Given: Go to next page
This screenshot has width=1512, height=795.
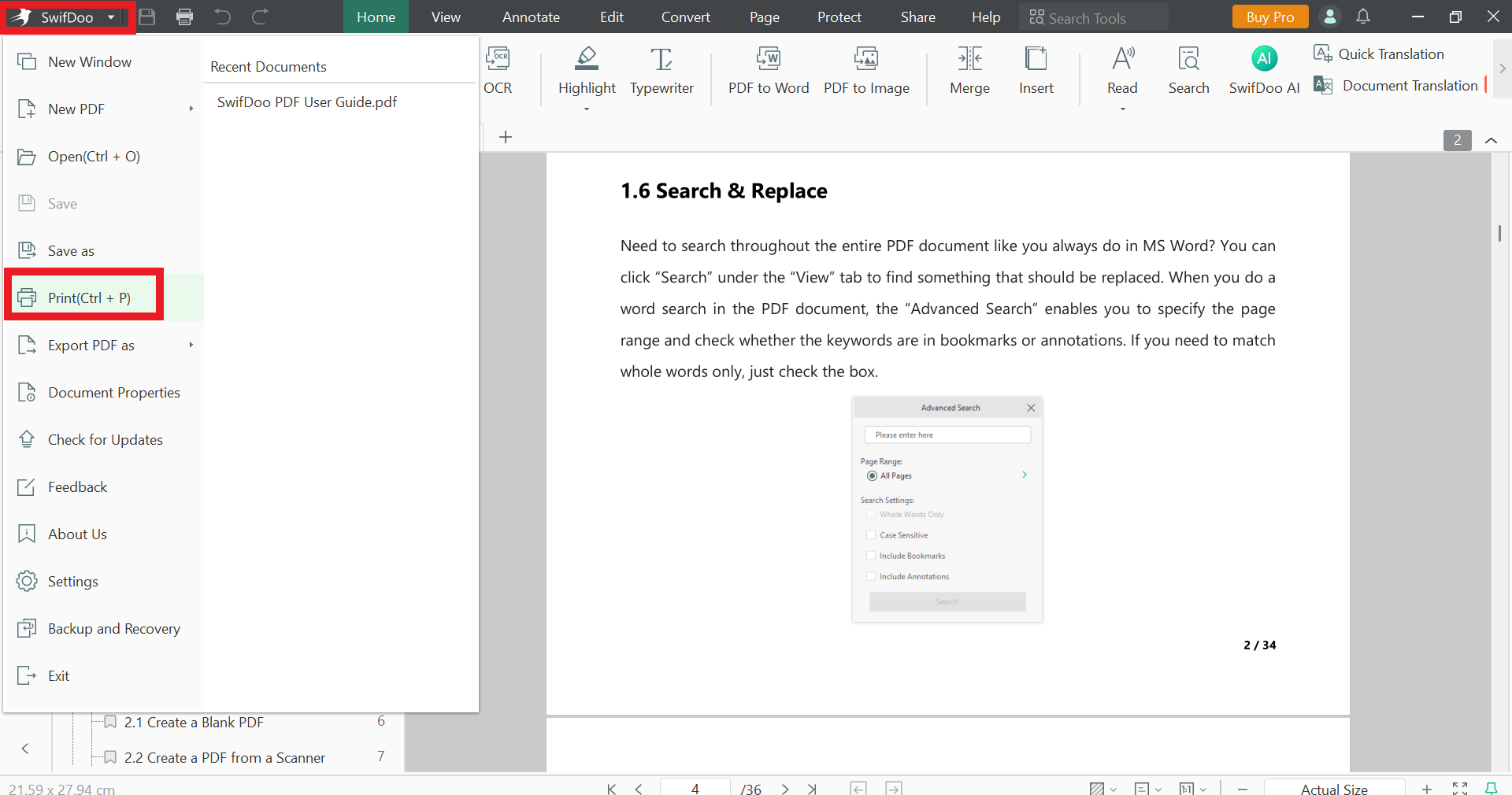Looking at the screenshot, I should pos(785,789).
